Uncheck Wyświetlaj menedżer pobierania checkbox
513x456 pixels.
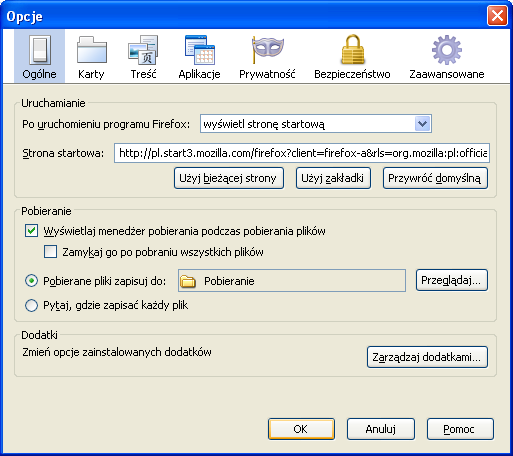tap(31, 231)
